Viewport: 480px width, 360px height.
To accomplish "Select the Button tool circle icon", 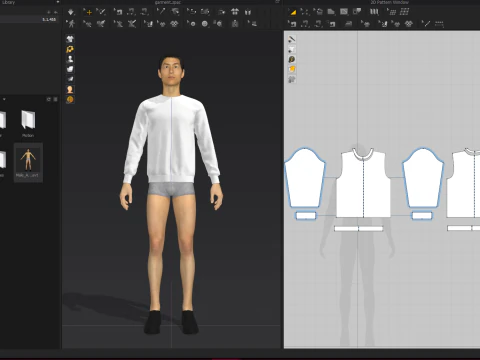I will 205,24.
